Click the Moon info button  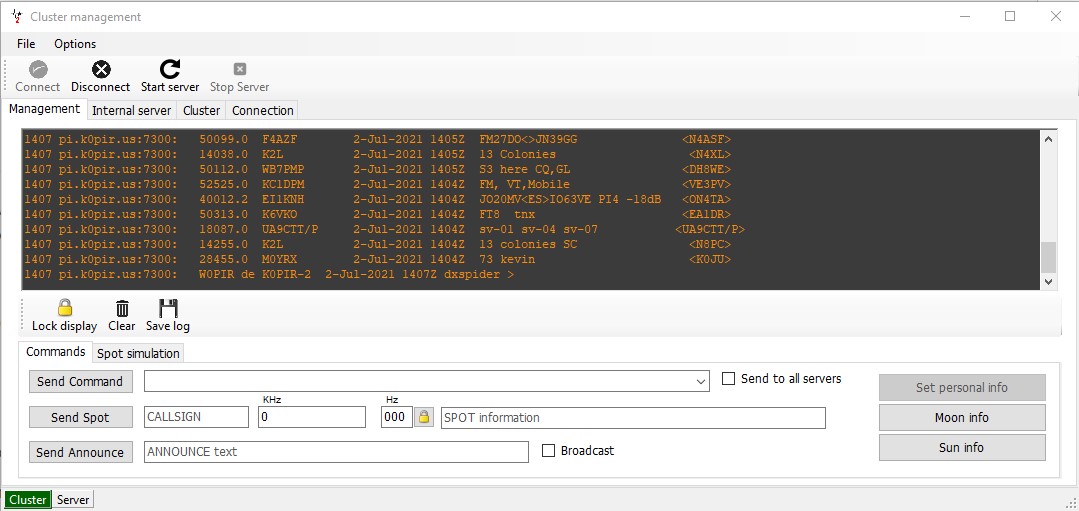961,417
